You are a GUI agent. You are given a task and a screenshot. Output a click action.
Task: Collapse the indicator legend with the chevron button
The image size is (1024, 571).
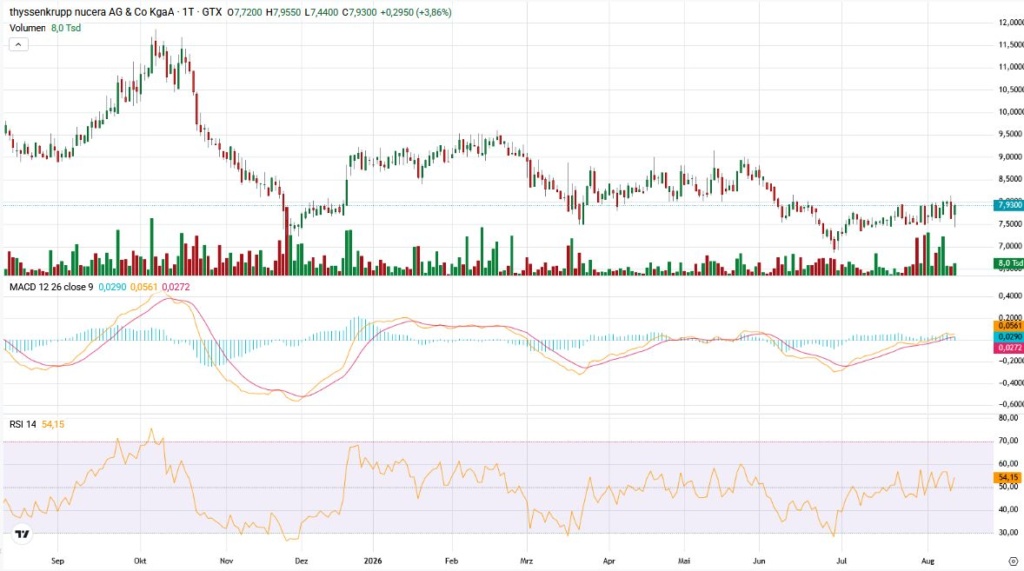18,44
